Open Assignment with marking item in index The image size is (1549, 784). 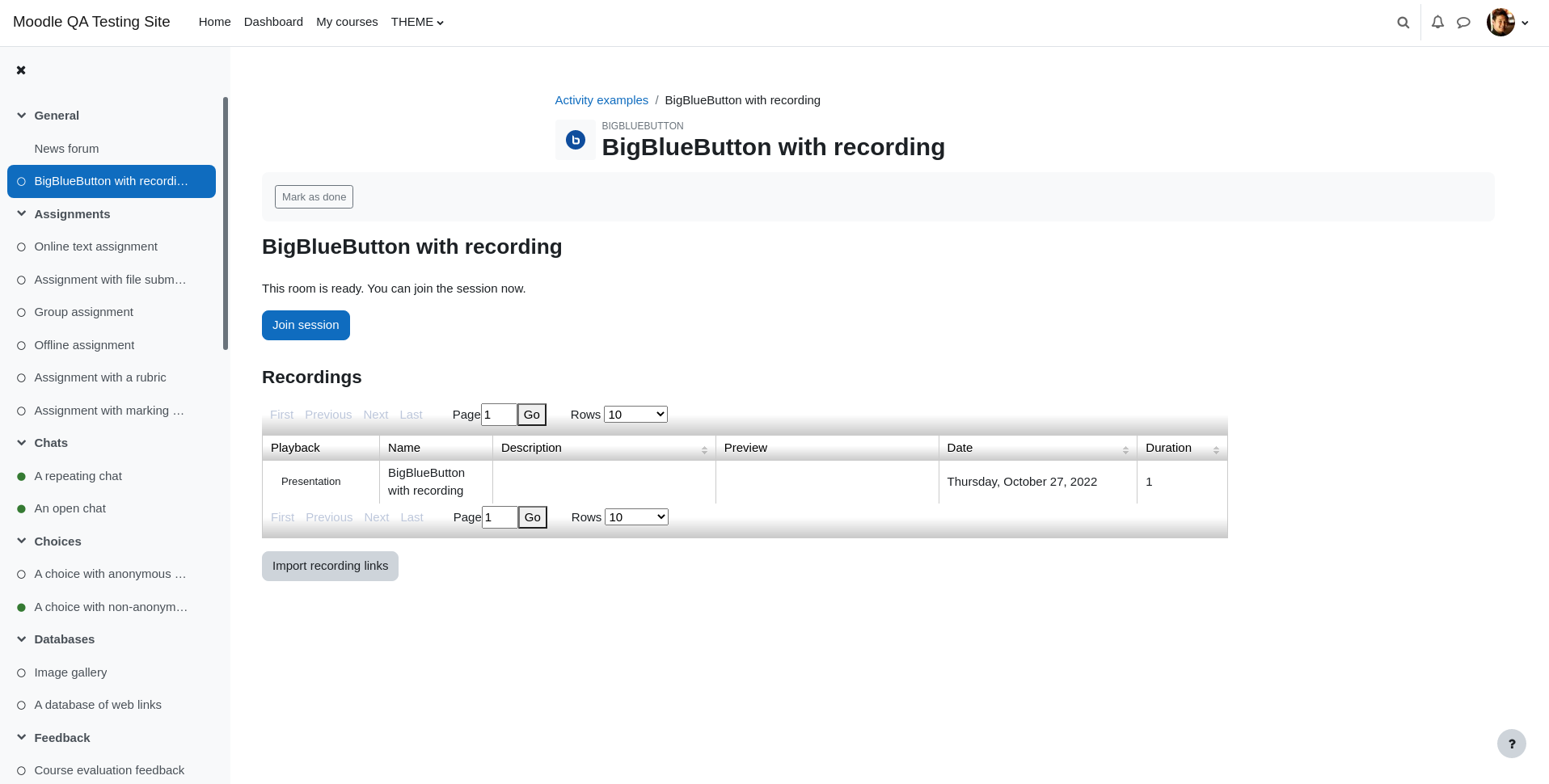[109, 411]
